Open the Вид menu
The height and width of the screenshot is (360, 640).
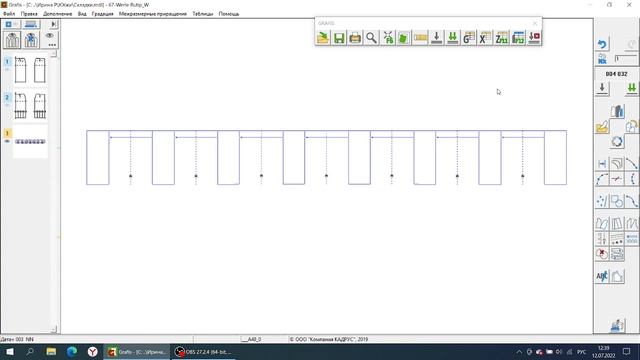[82, 14]
